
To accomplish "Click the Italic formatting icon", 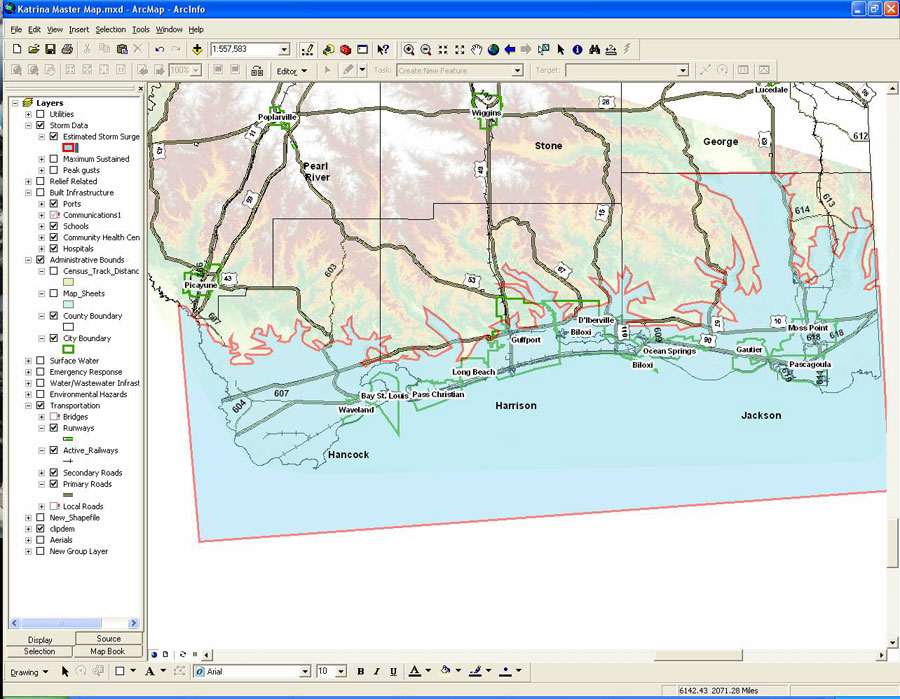I will pos(377,671).
